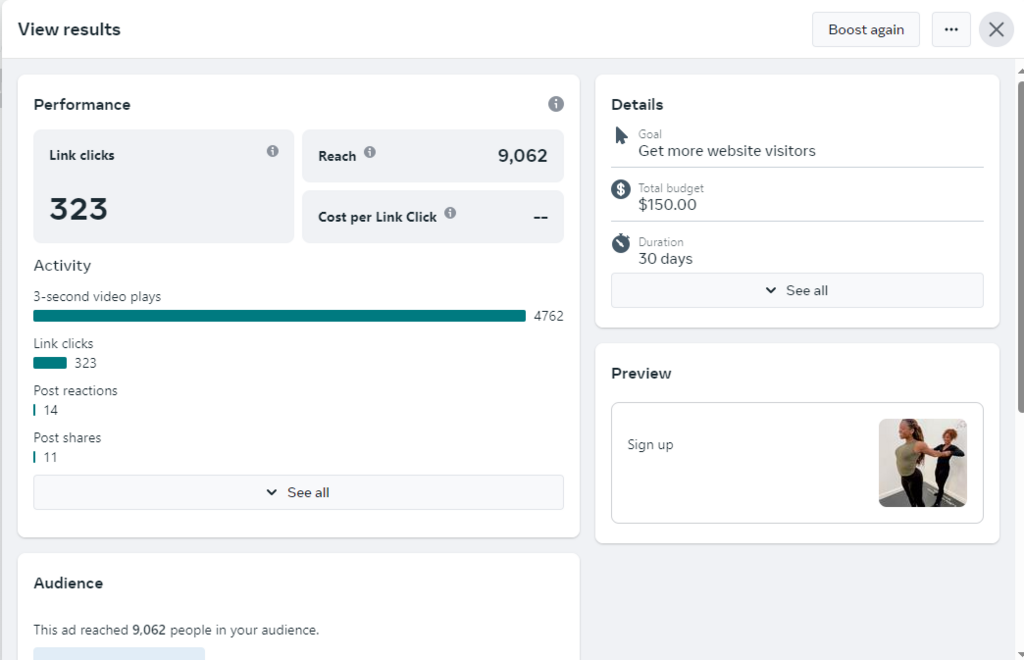Click the Link clicks activity bar
Image resolution: width=1024 pixels, height=660 pixels.
[x=50, y=363]
